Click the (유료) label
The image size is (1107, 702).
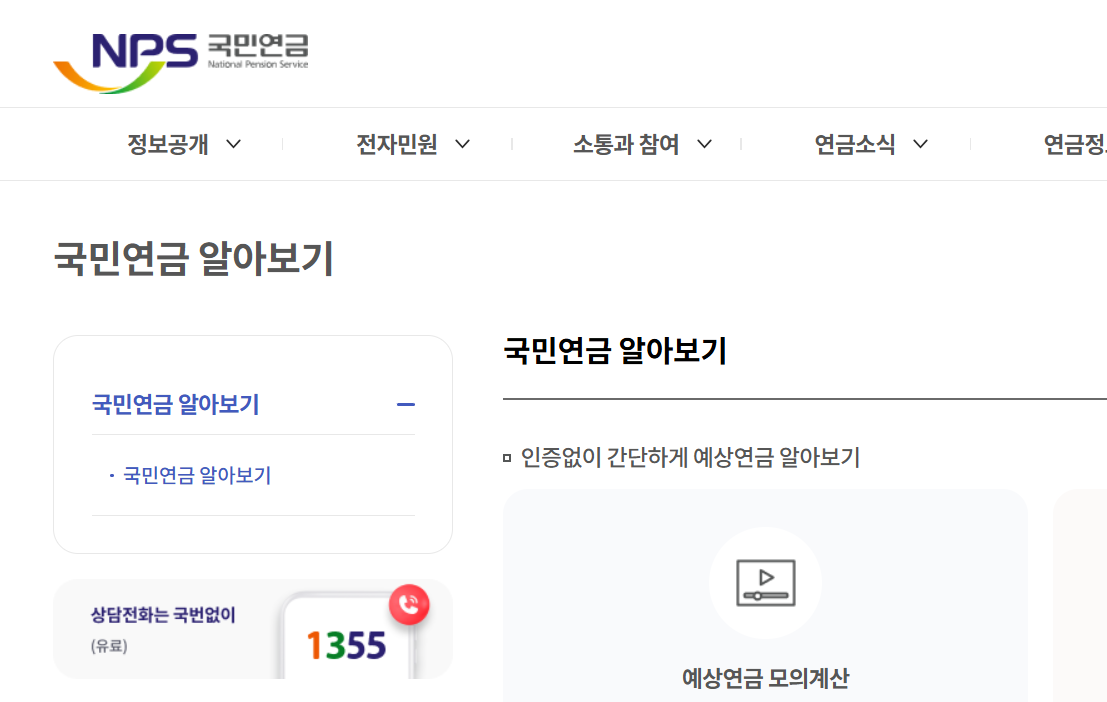point(109,646)
